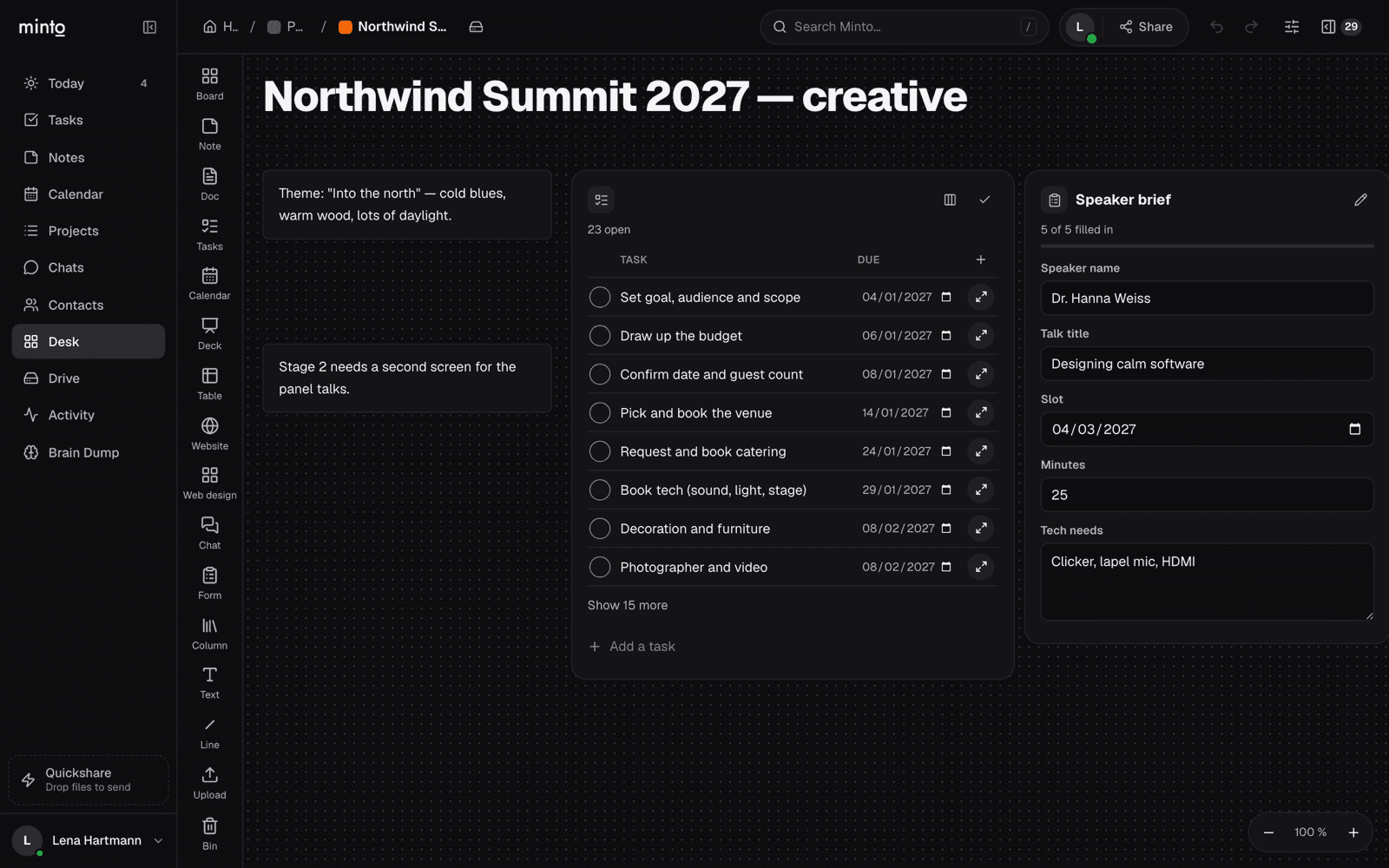The width and height of the screenshot is (1389, 868).
Task: Select the Doc tool
Action: [x=209, y=184]
